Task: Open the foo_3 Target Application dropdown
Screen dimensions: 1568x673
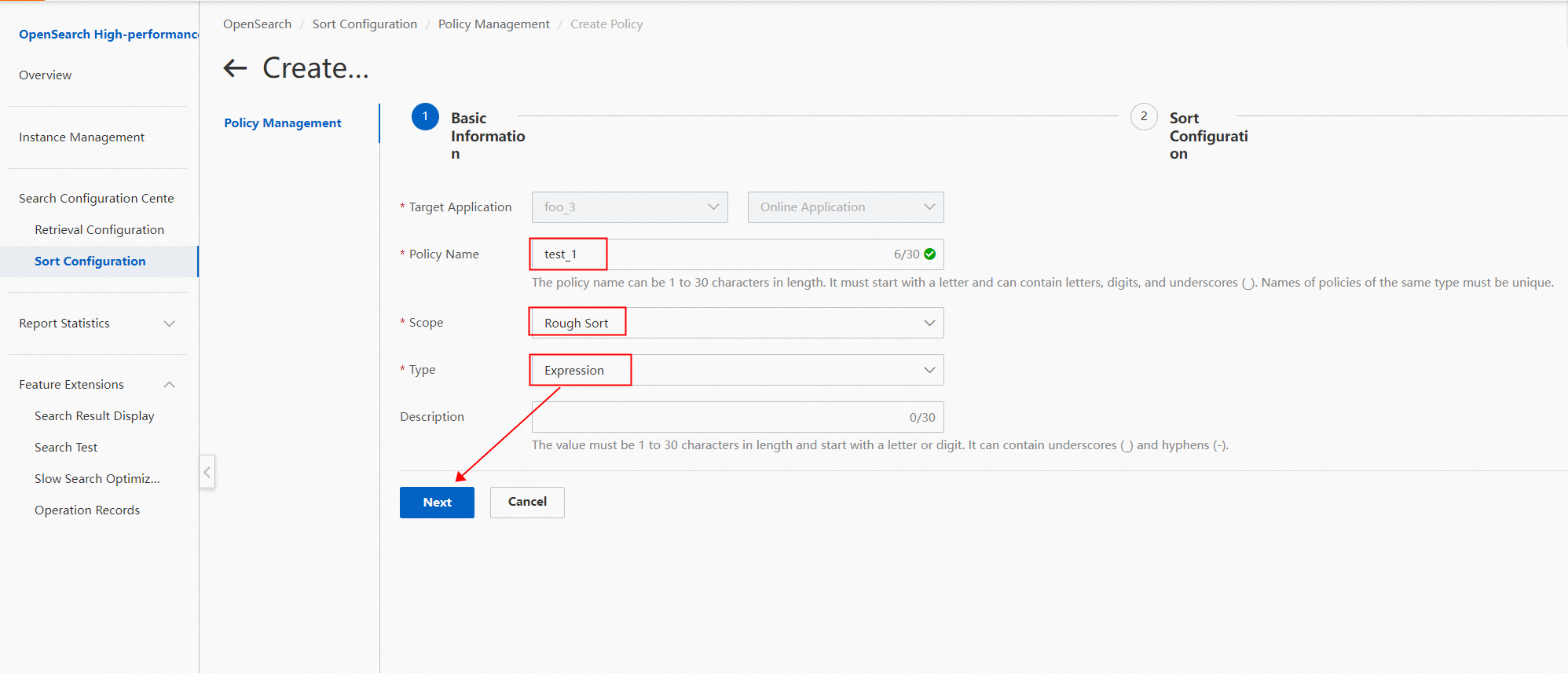Action: [x=630, y=207]
